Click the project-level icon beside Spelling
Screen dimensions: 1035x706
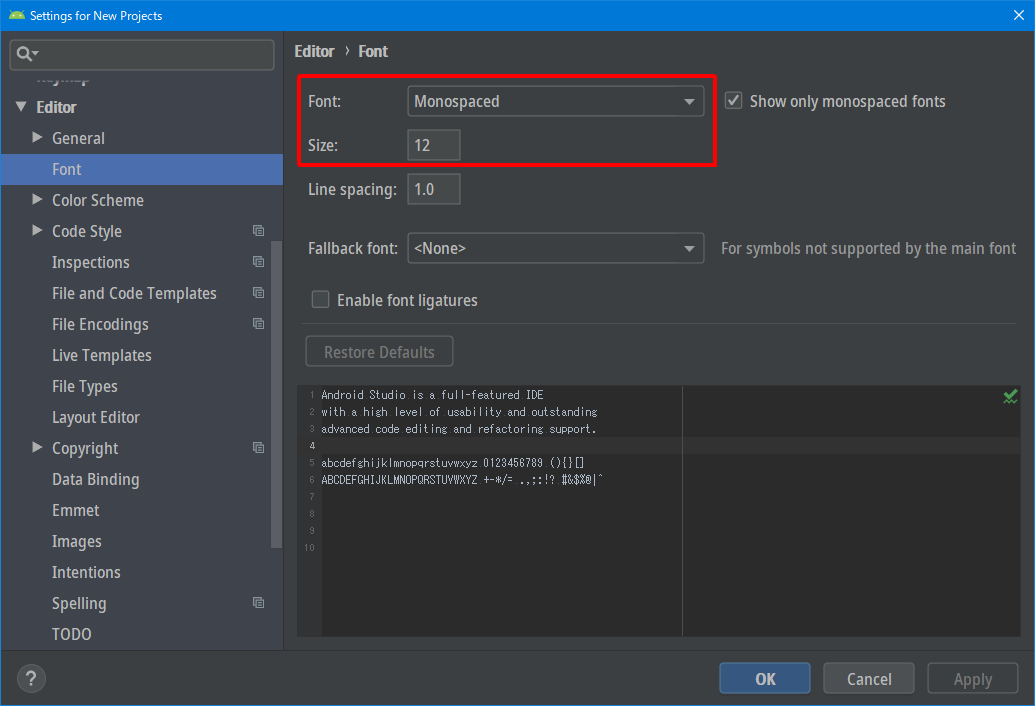pyautogui.click(x=258, y=603)
